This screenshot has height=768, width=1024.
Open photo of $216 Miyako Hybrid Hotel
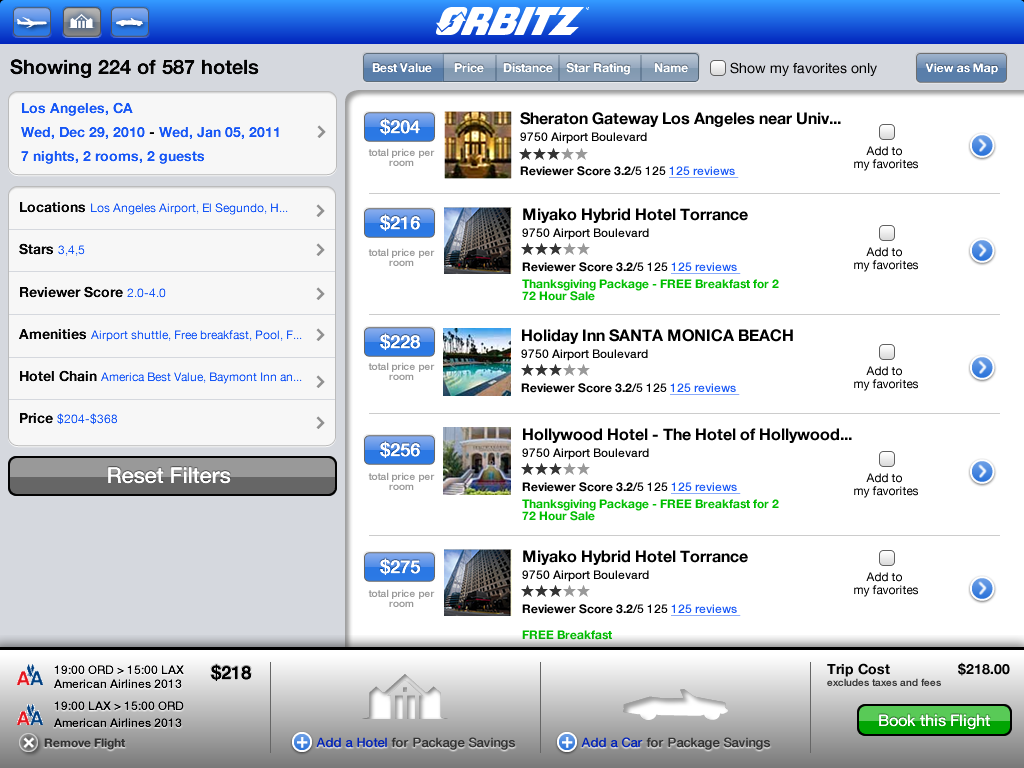tap(477, 240)
